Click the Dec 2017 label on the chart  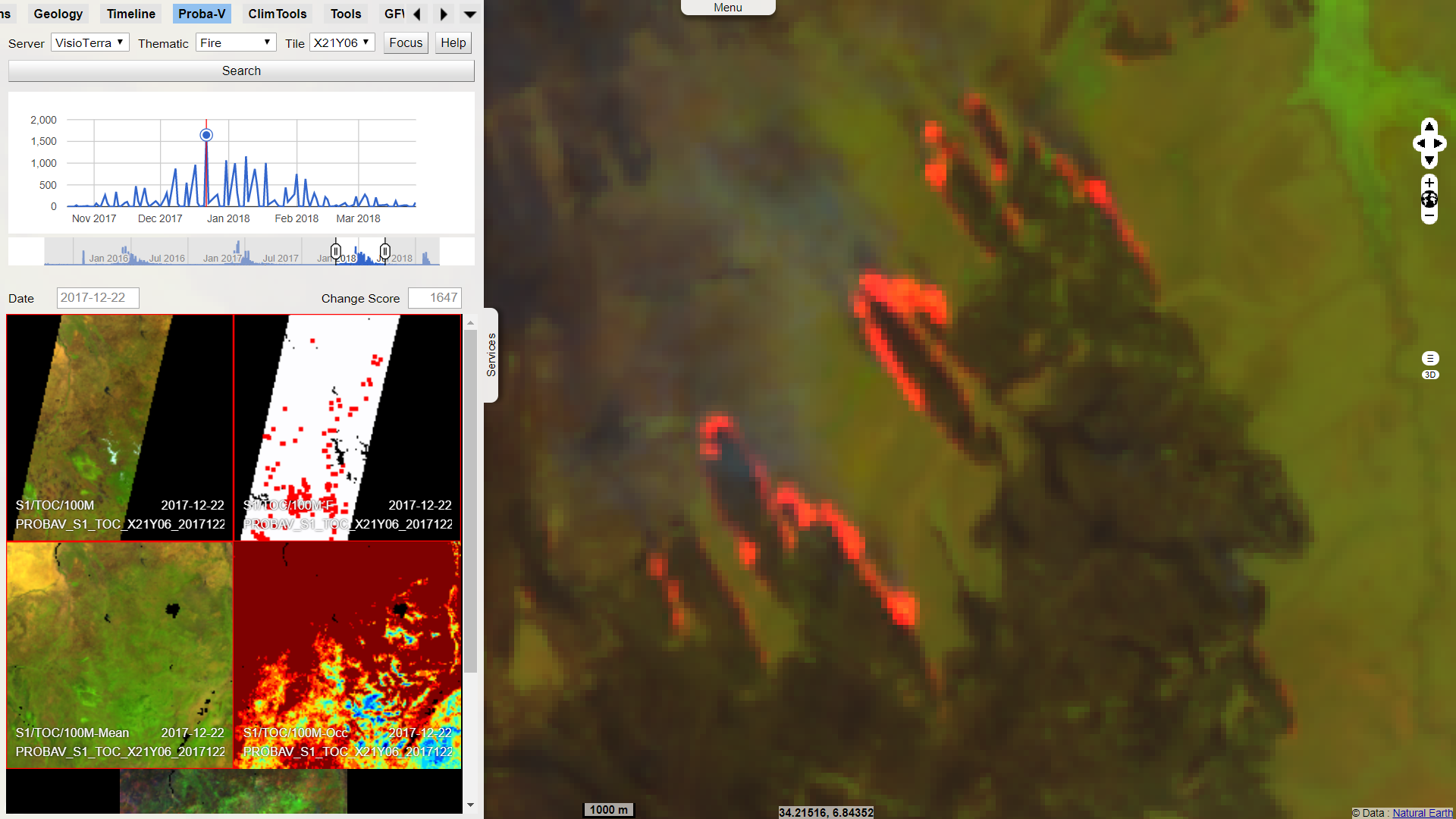click(x=160, y=218)
